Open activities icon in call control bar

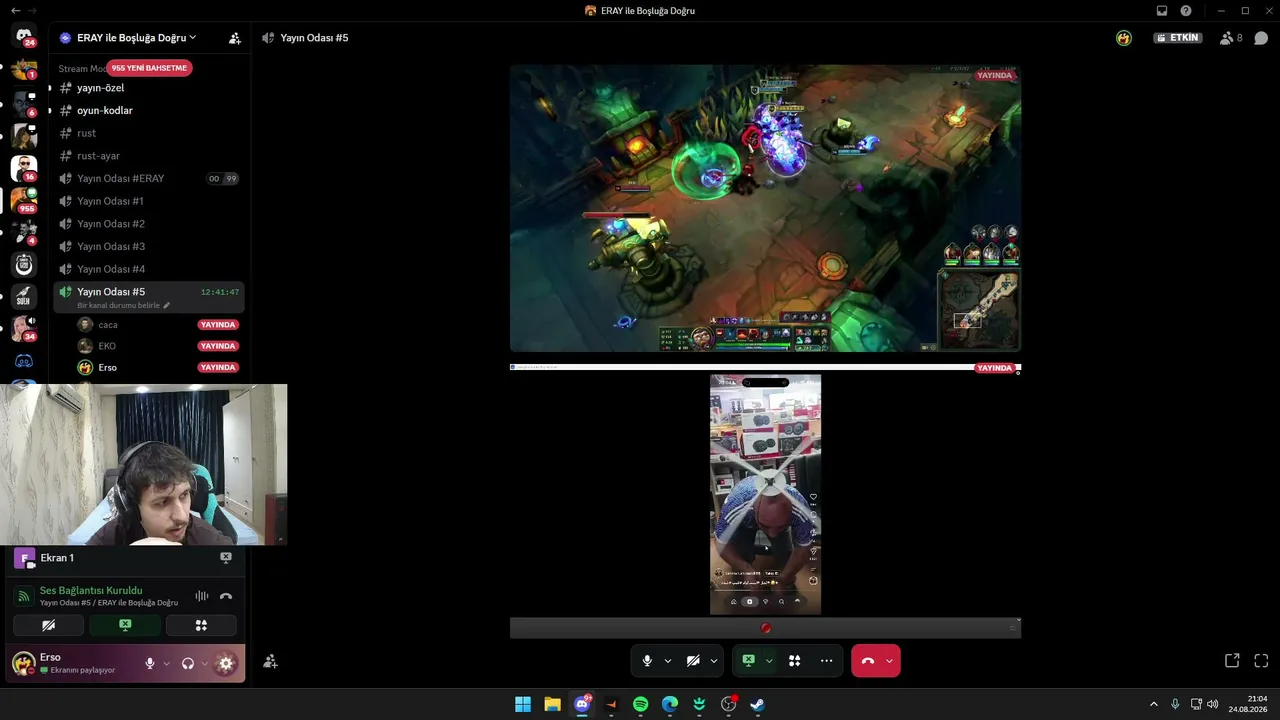(794, 661)
